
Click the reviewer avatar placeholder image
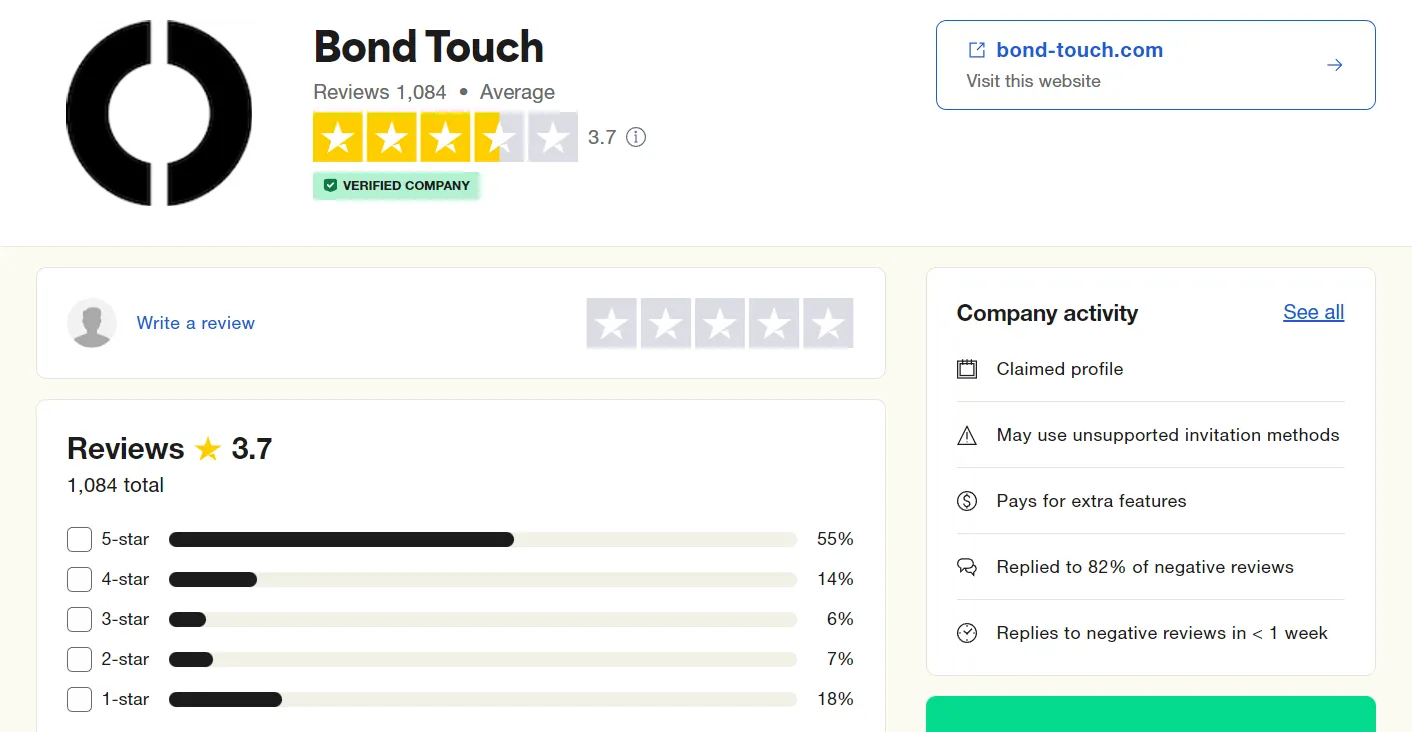pyautogui.click(x=91, y=323)
